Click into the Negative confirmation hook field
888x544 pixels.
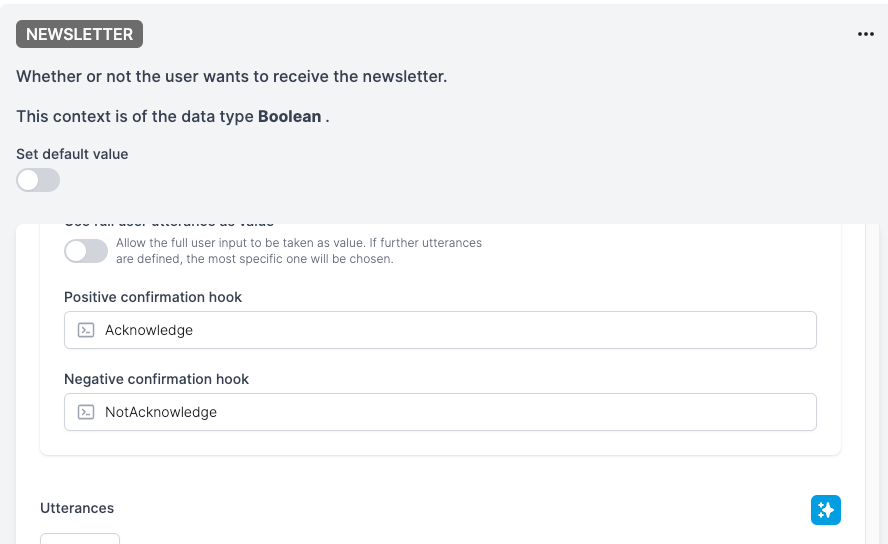tap(440, 412)
